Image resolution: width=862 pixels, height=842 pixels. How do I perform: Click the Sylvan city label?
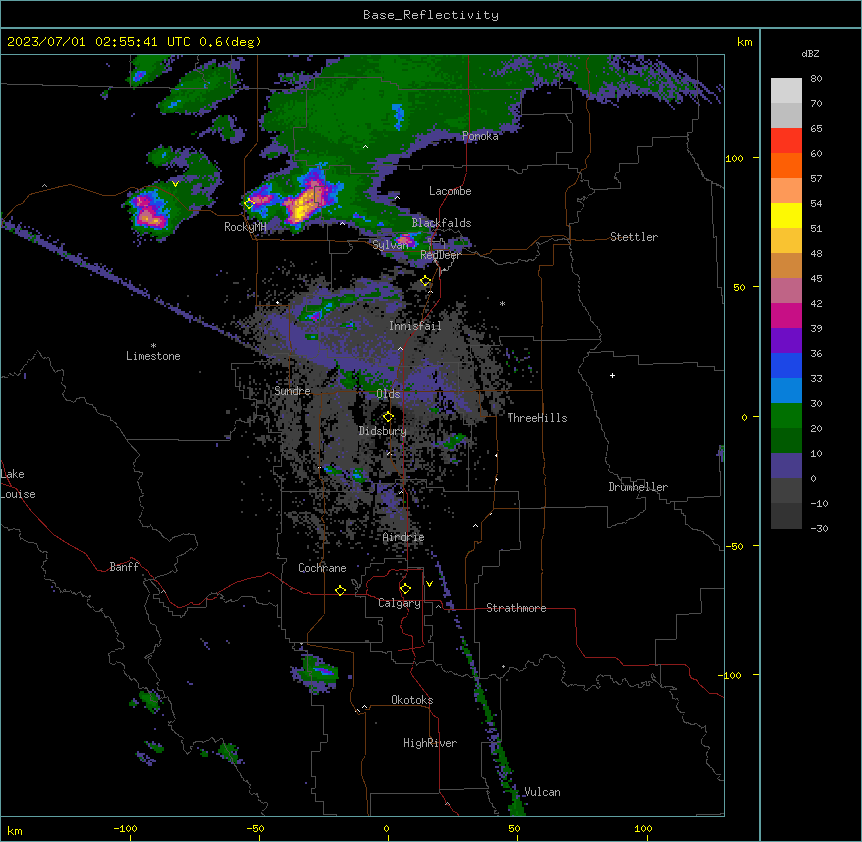390,245
